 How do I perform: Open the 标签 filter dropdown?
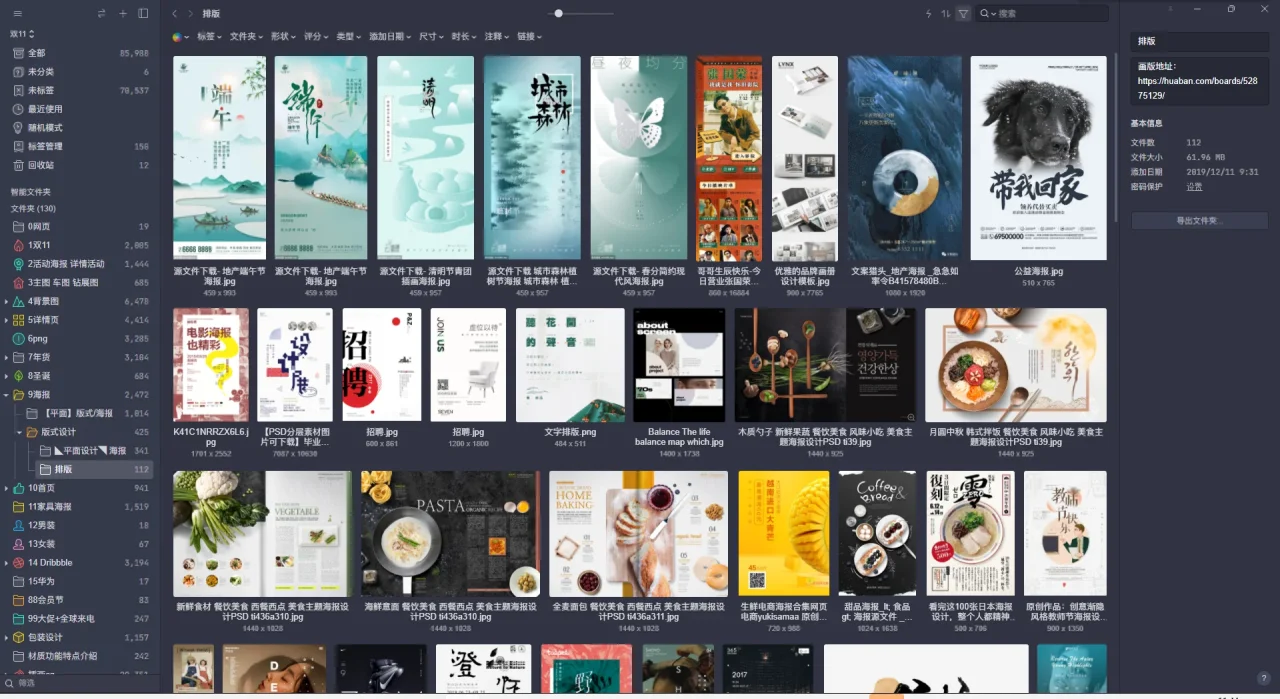(208, 37)
